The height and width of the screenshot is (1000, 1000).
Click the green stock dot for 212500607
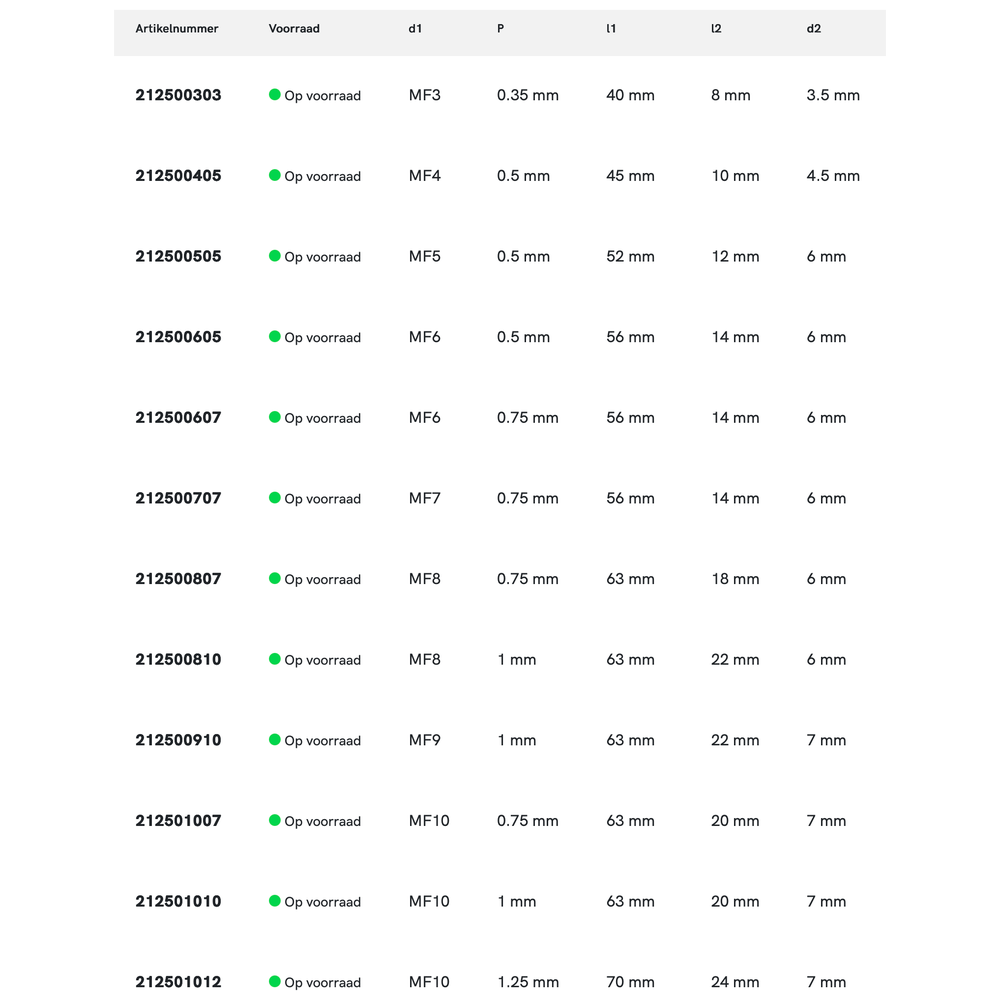(x=275, y=417)
